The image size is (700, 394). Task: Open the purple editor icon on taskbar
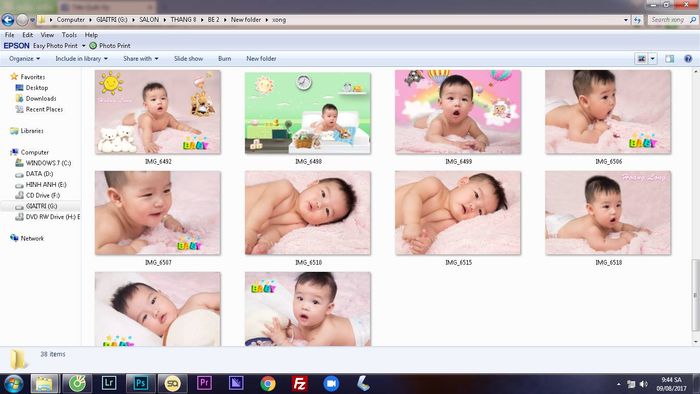click(x=236, y=383)
